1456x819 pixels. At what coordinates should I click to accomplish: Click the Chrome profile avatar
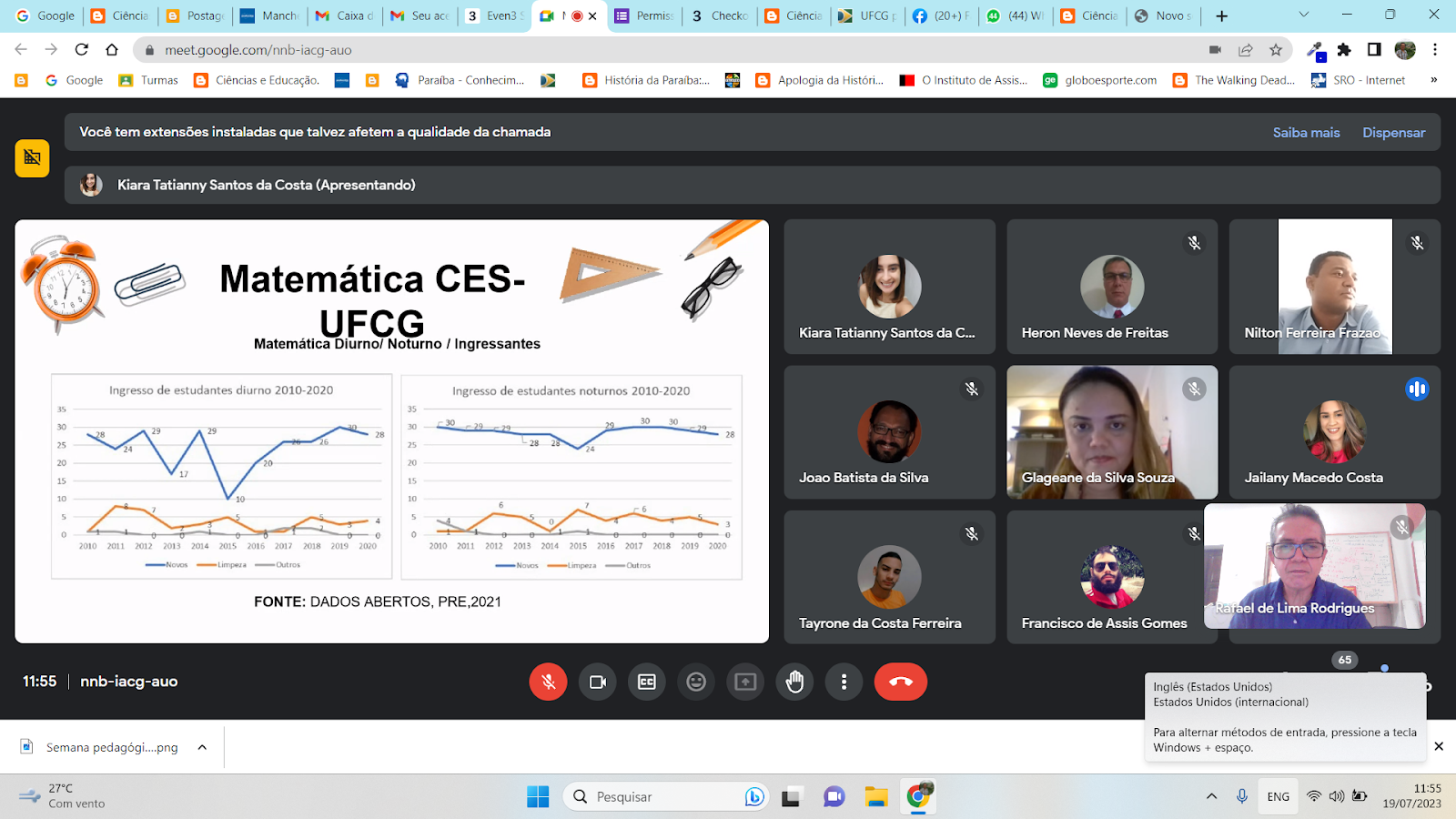[1405, 50]
